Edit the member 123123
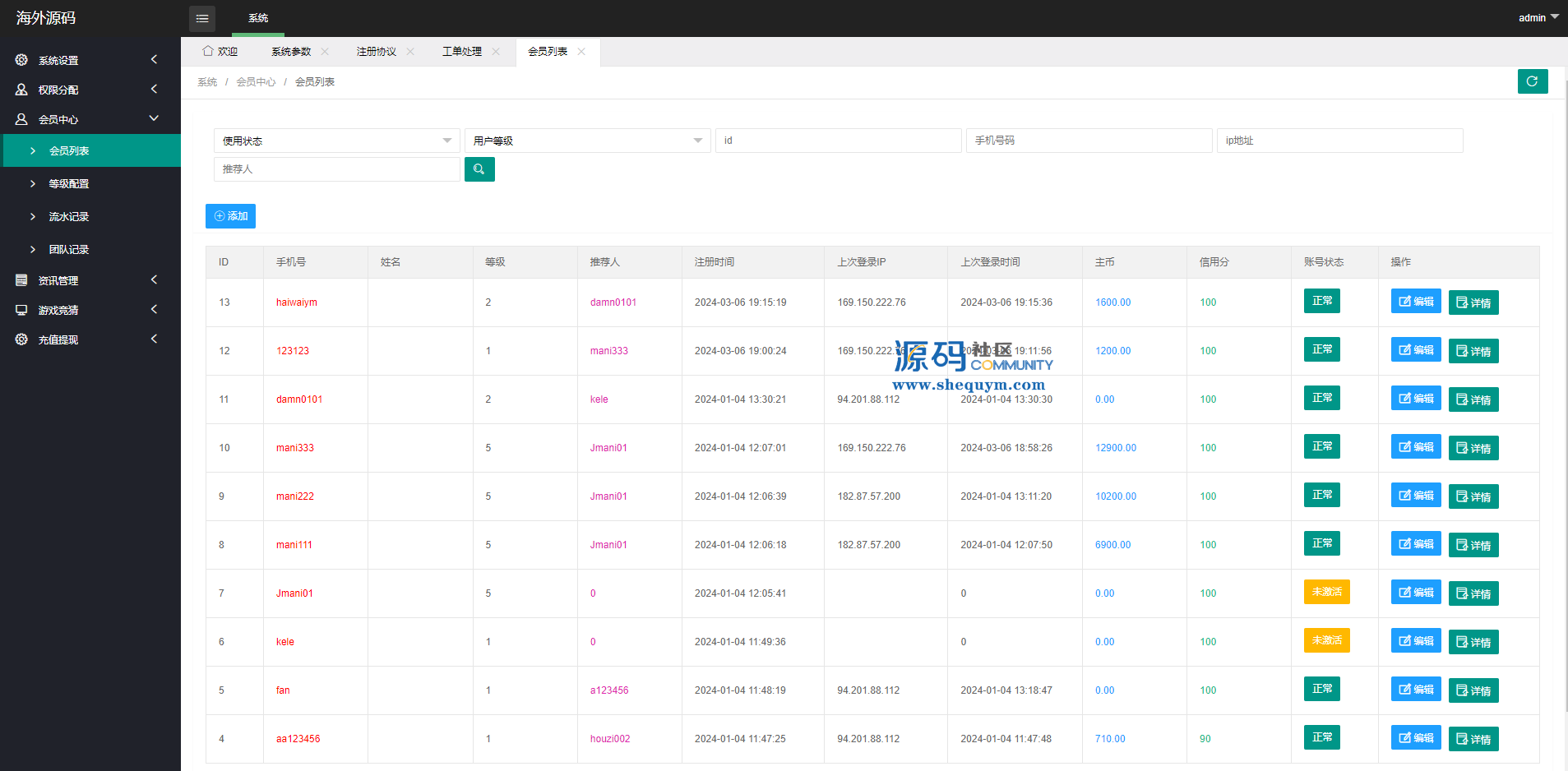Viewport: 1568px width, 771px height. point(1416,350)
